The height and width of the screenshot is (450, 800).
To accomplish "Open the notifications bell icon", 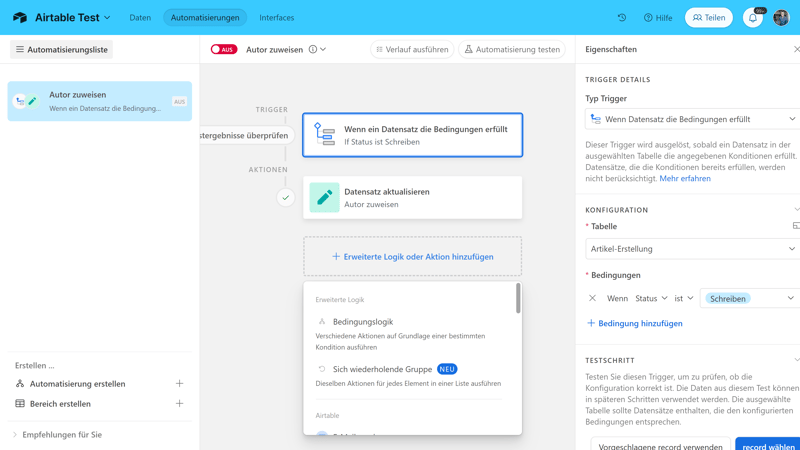I will coord(753,17).
